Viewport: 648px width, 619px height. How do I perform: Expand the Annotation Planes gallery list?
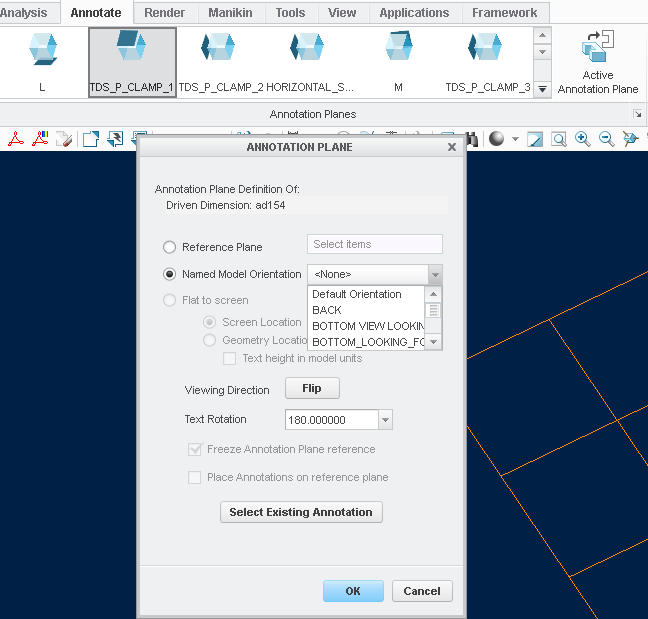pyautogui.click(x=543, y=89)
